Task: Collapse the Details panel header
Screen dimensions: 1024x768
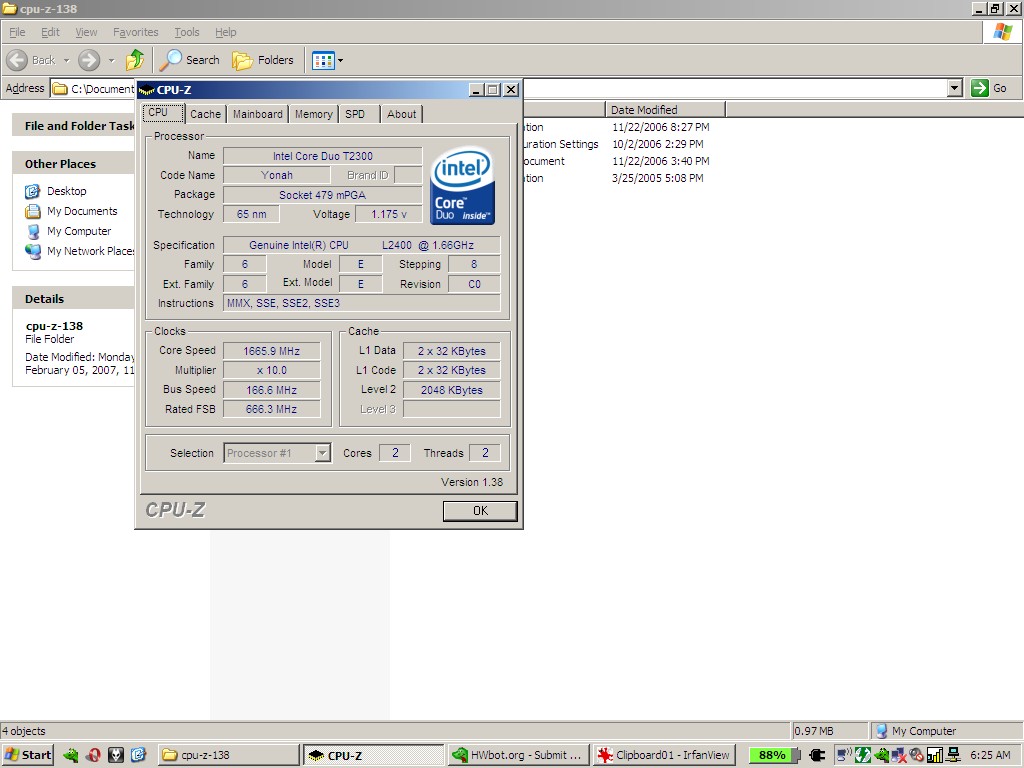Action: point(73,298)
